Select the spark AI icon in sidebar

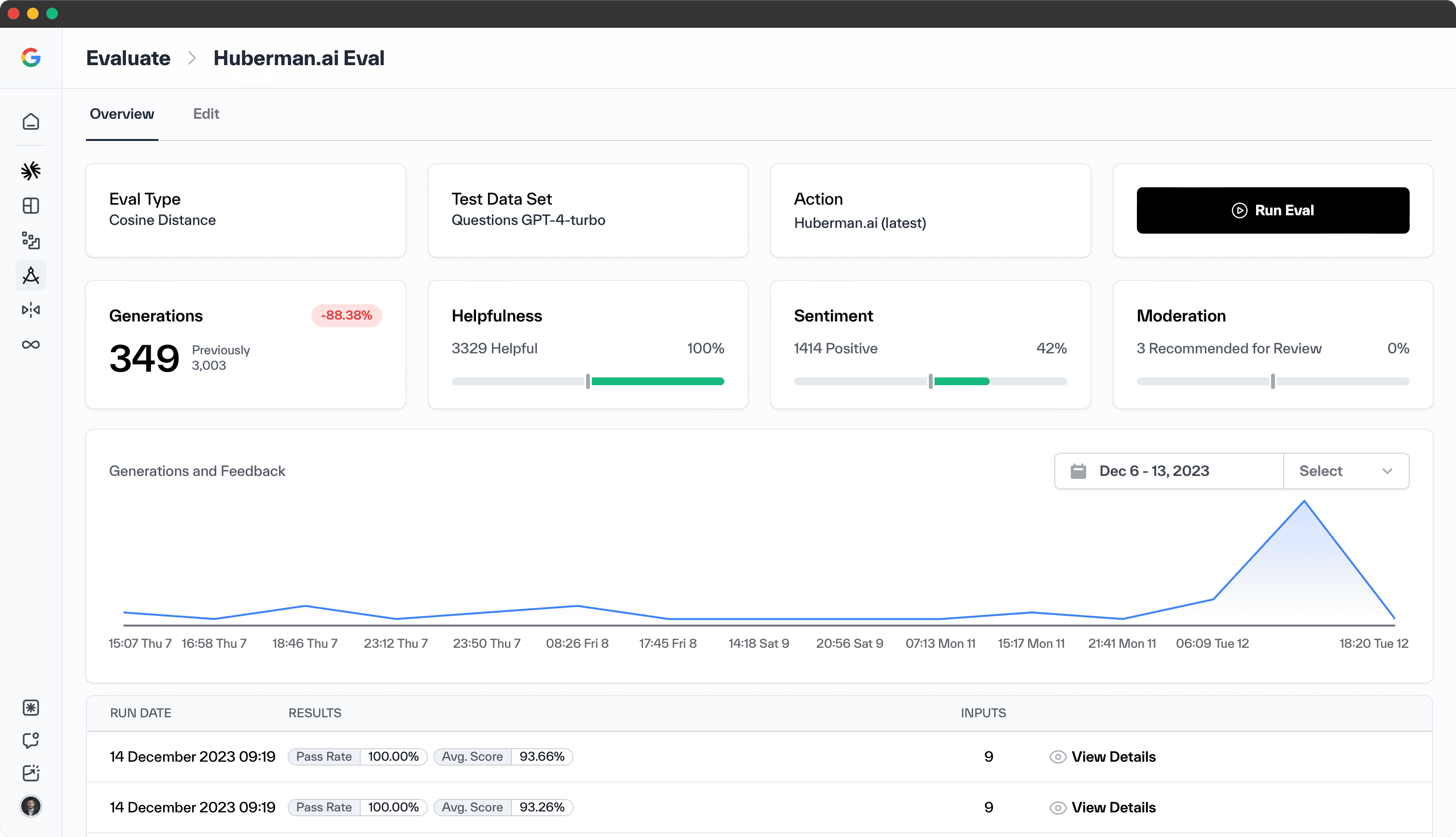tap(31, 170)
